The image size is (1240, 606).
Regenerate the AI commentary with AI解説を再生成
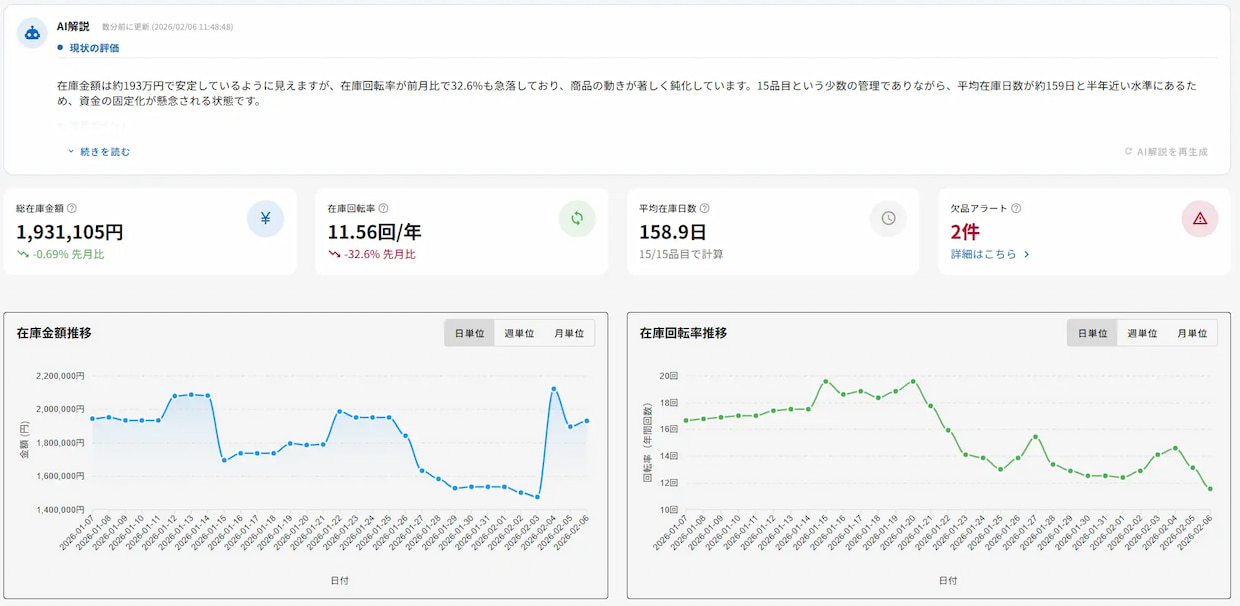pyautogui.click(x=1166, y=152)
